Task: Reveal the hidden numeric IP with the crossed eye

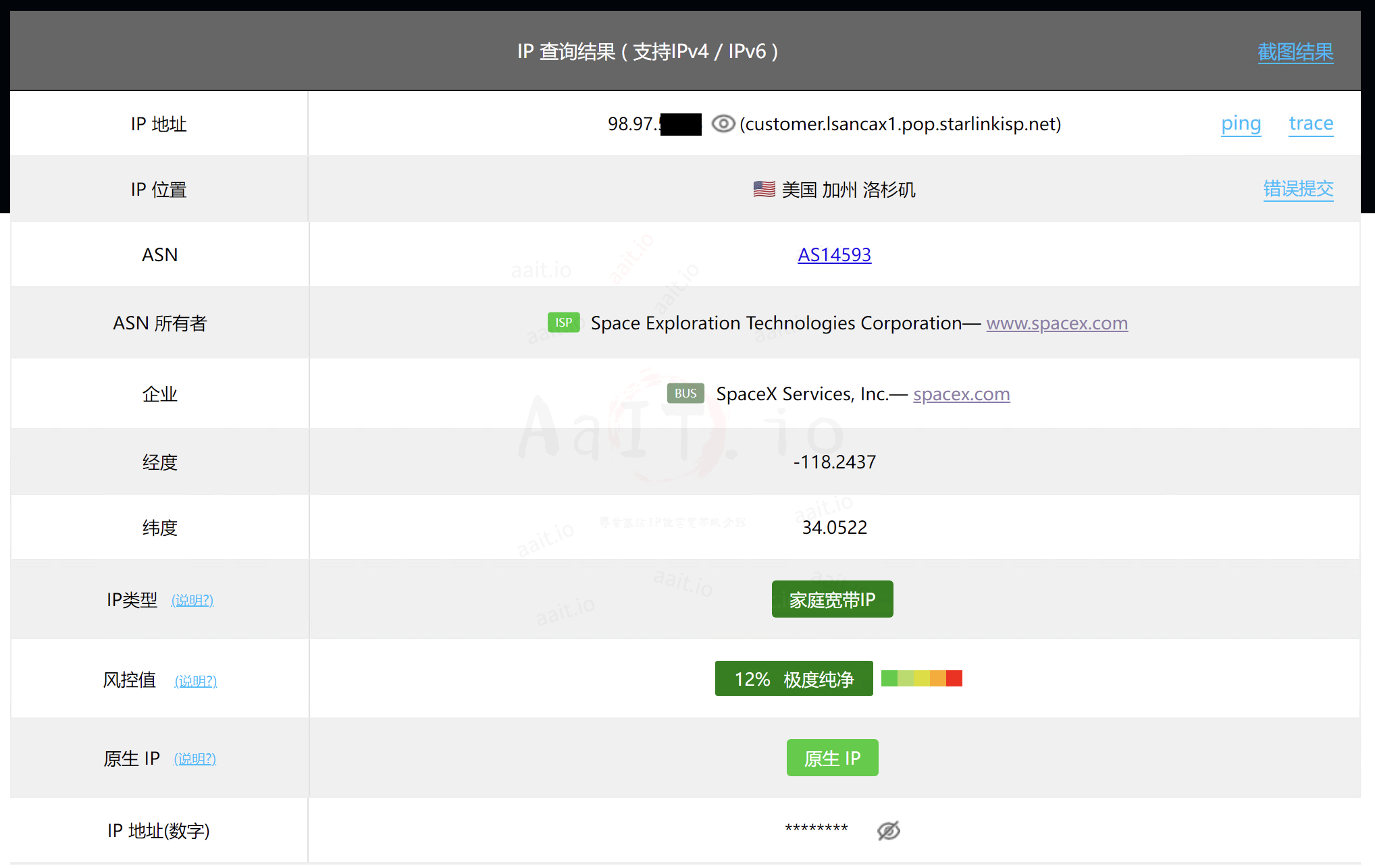Action: coord(889,830)
